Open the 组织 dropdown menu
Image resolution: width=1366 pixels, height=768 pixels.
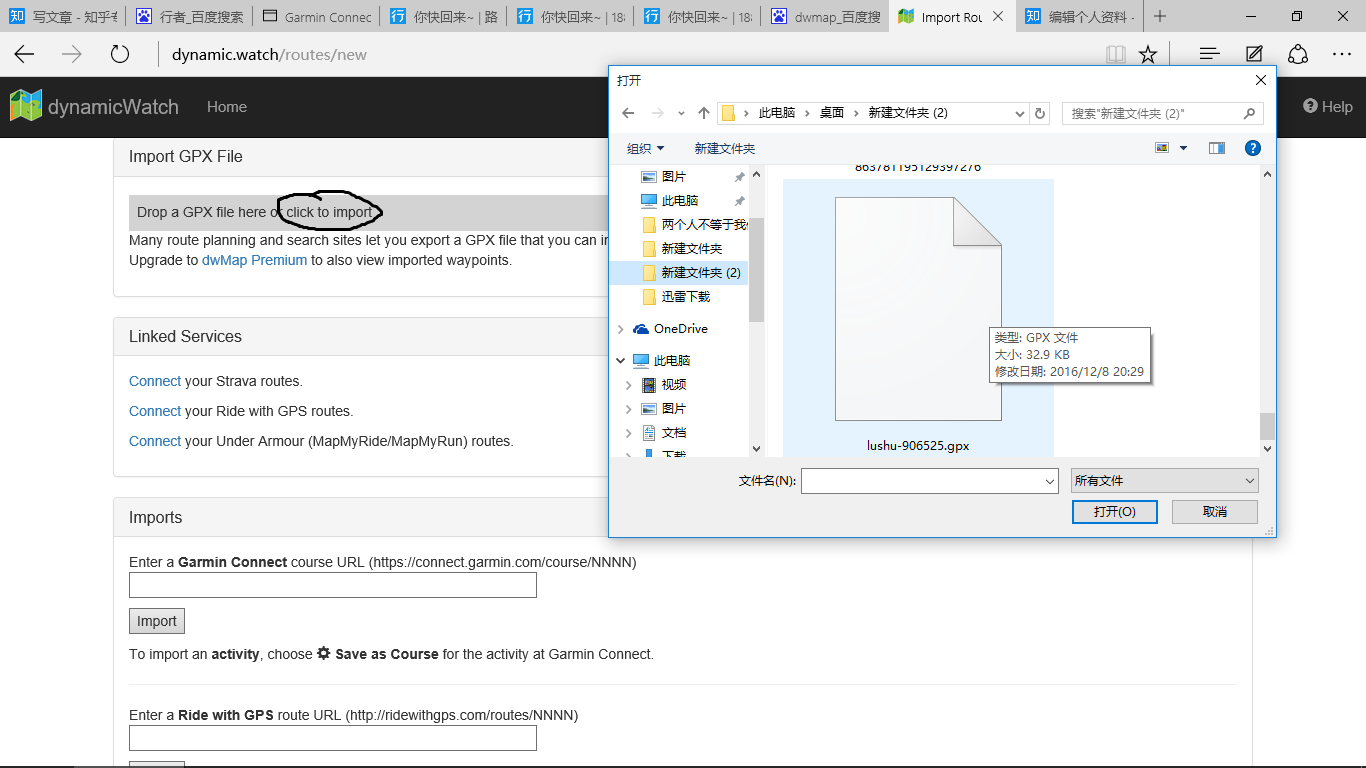tap(645, 148)
